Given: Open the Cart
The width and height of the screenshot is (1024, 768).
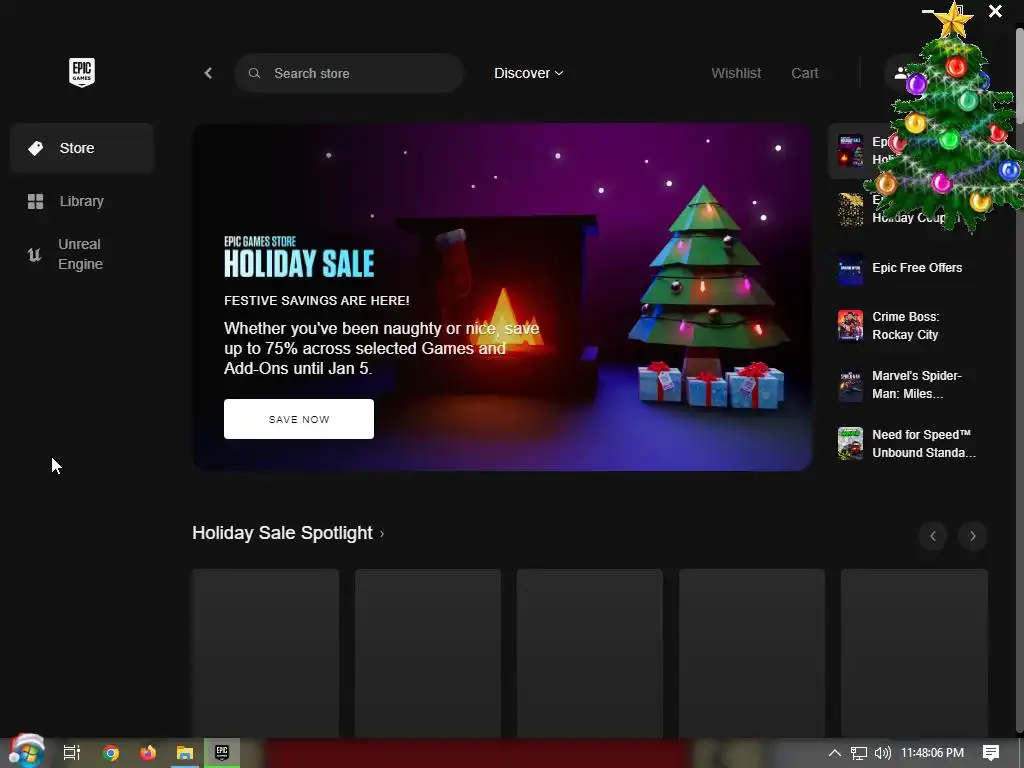Looking at the screenshot, I should click(x=805, y=73).
